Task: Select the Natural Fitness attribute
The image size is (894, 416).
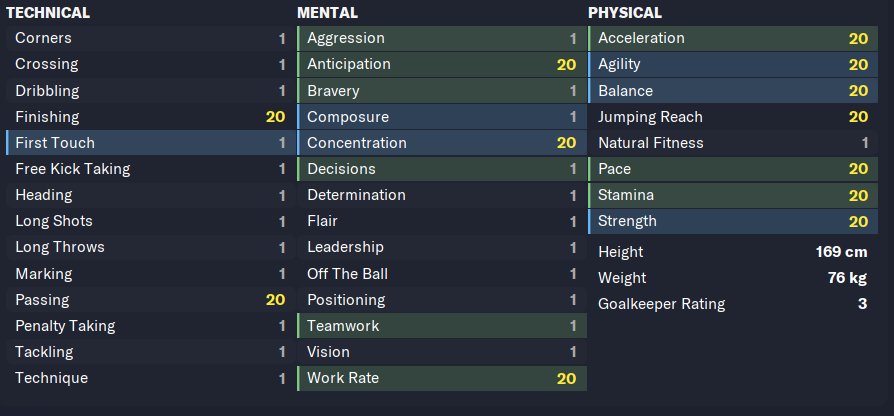Action: pyautogui.click(x=733, y=142)
